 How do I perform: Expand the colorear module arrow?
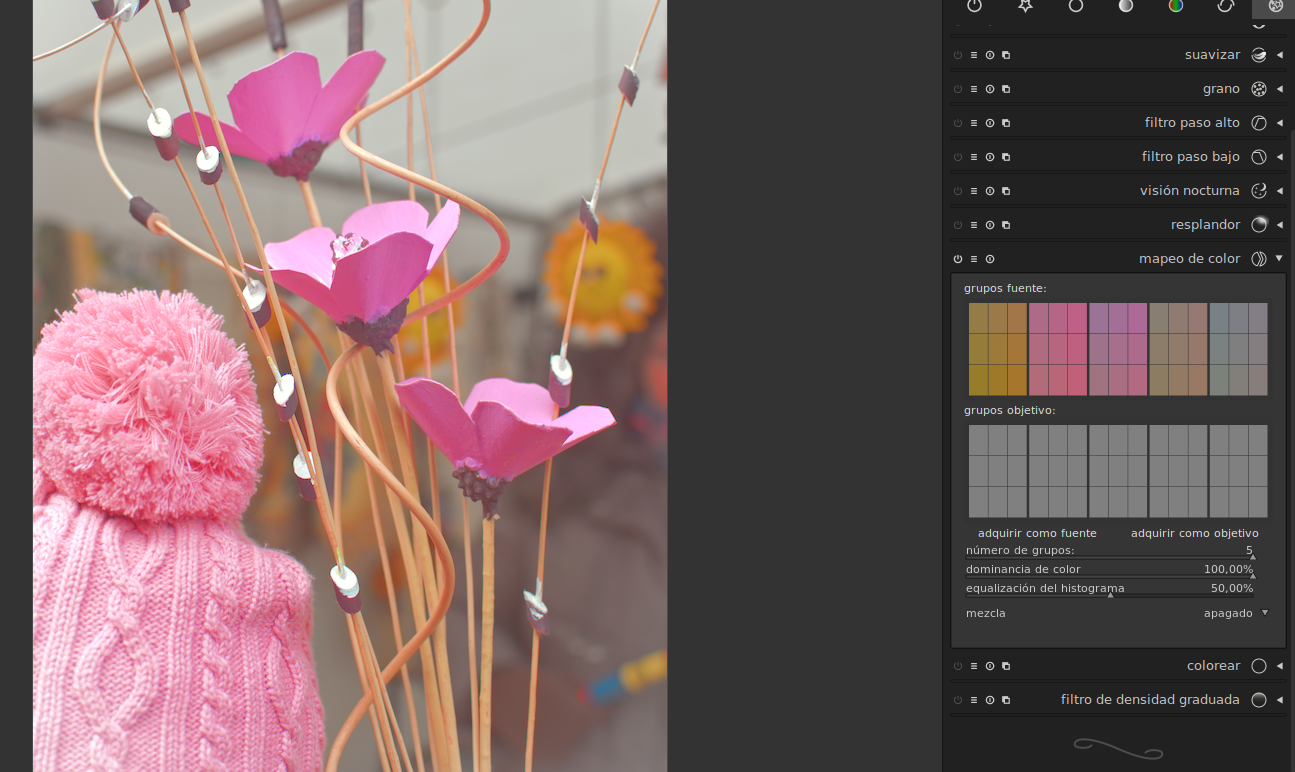pos(1280,666)
